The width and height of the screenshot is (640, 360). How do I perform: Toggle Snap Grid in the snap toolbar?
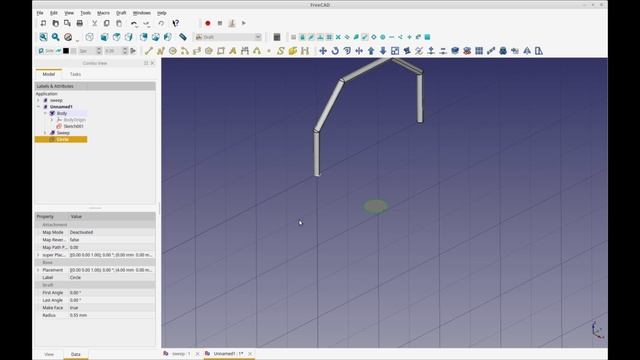coord(329,37)
